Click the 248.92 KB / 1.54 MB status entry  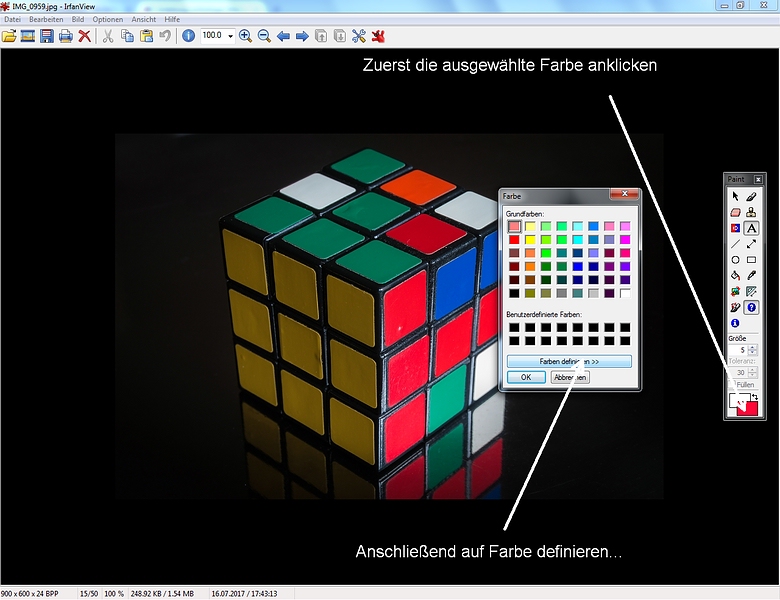click(x=162, y=594)
